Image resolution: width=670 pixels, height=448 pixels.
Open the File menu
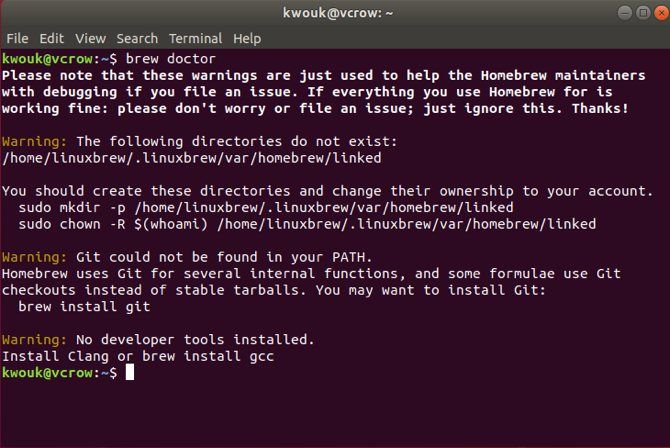coord(17,38)
